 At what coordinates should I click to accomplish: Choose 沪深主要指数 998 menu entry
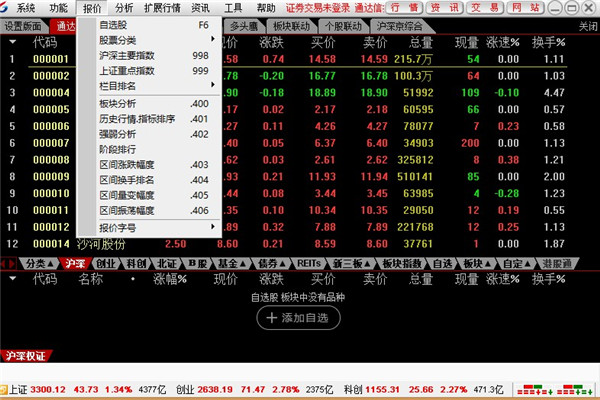[x=157, y=56]
